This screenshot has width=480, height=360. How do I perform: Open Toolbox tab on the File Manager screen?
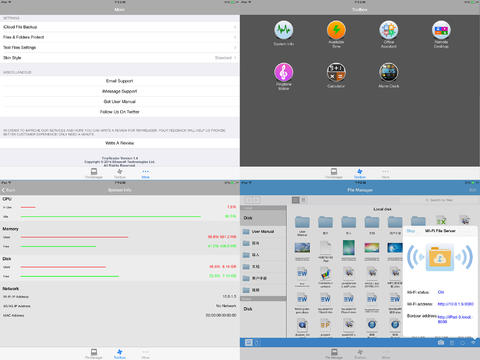(360, 354)
